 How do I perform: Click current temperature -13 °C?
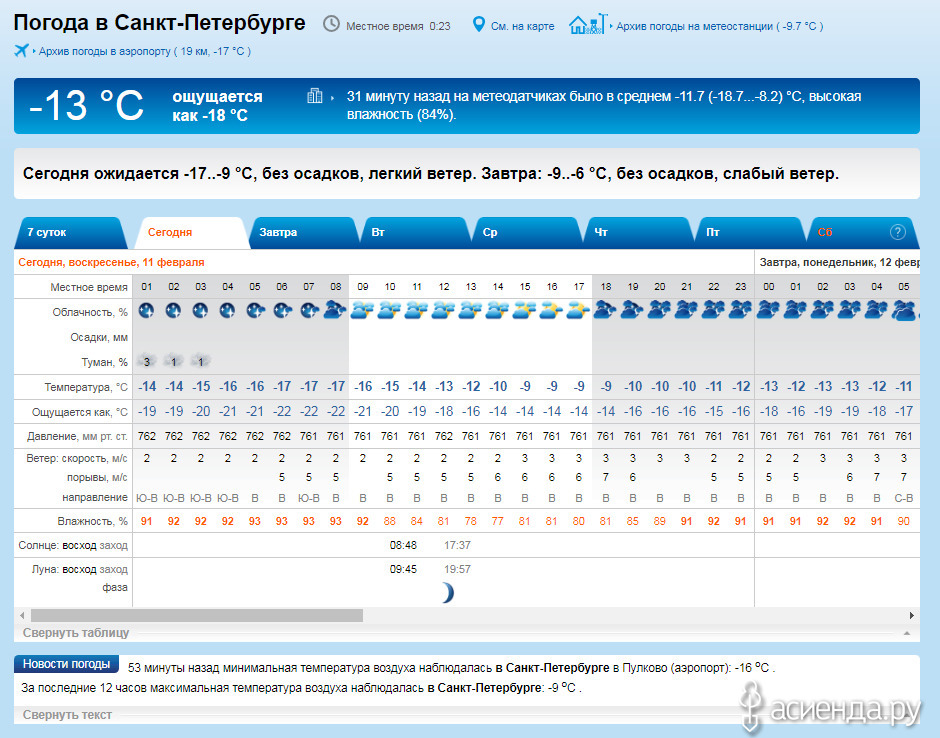click(x=86, y=106)
